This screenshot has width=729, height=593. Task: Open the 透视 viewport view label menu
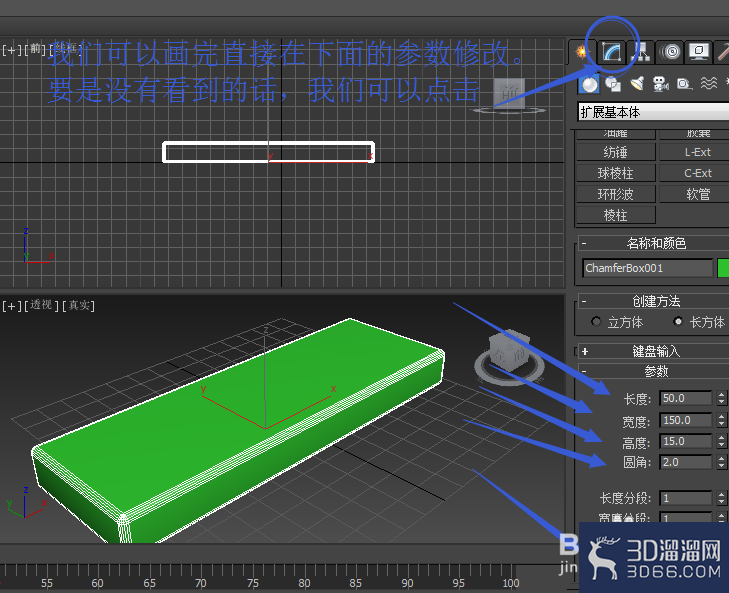click(41, 306)
